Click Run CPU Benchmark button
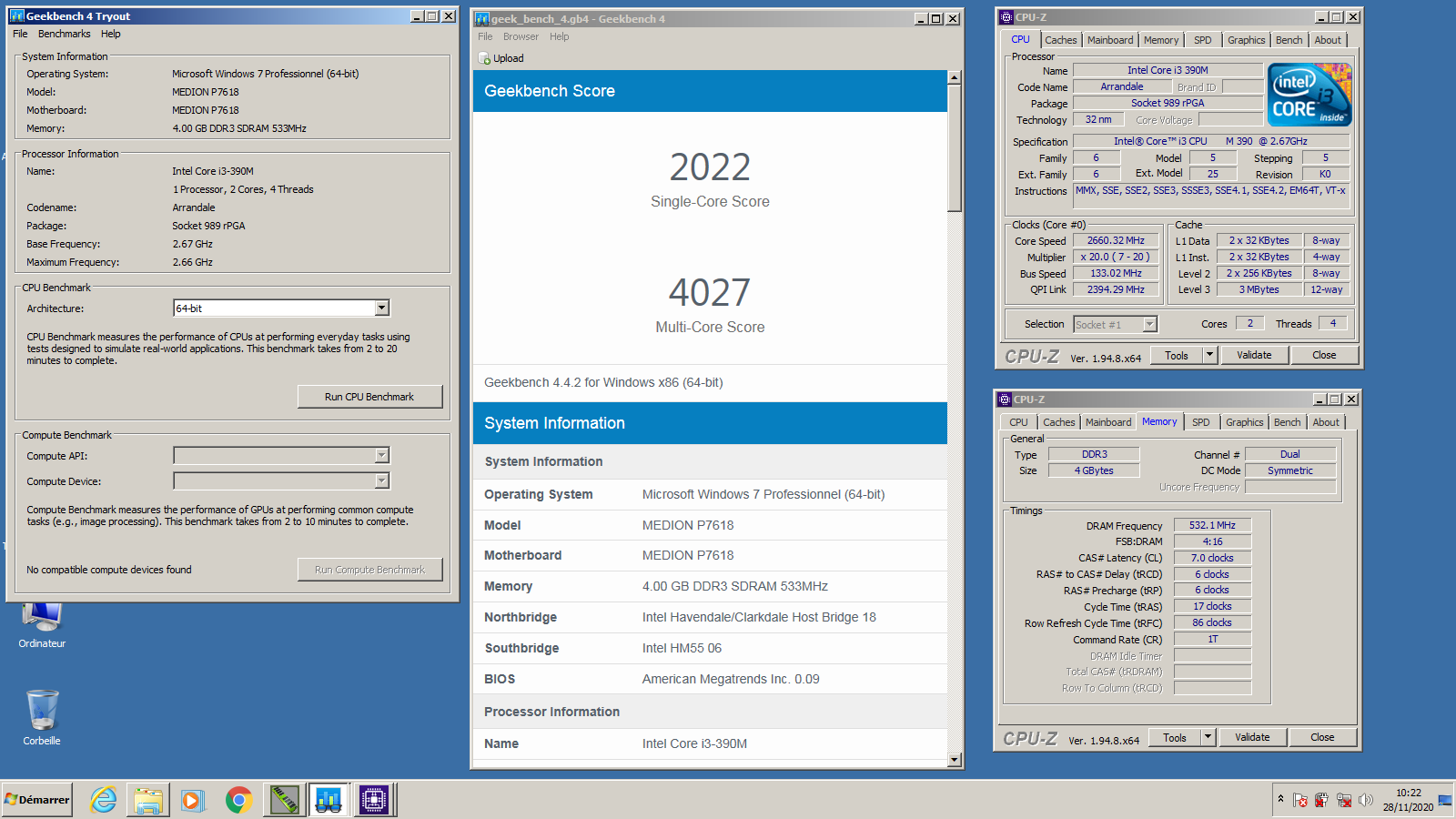1456x819 pixels. coord(369,397)
